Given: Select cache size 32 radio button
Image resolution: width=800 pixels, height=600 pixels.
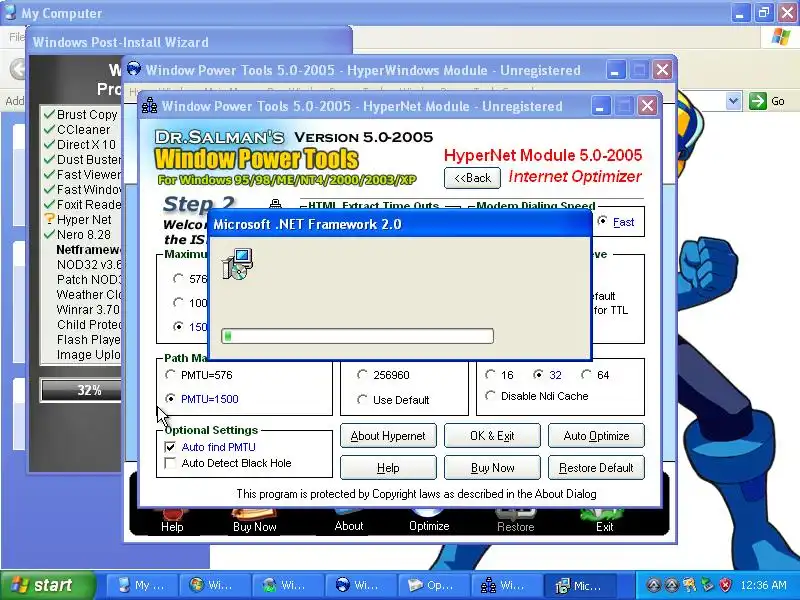Looking at the screenshot, I should click(538, 374).
